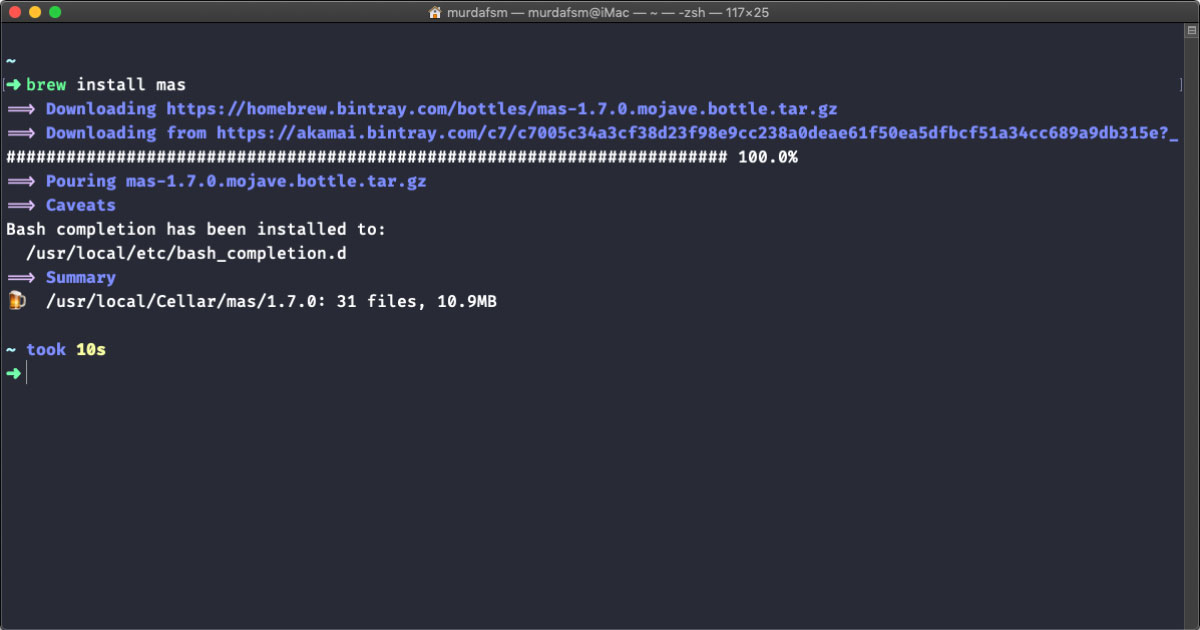Click the homebrew.bintray.com bottle download URL

[501, 109]
